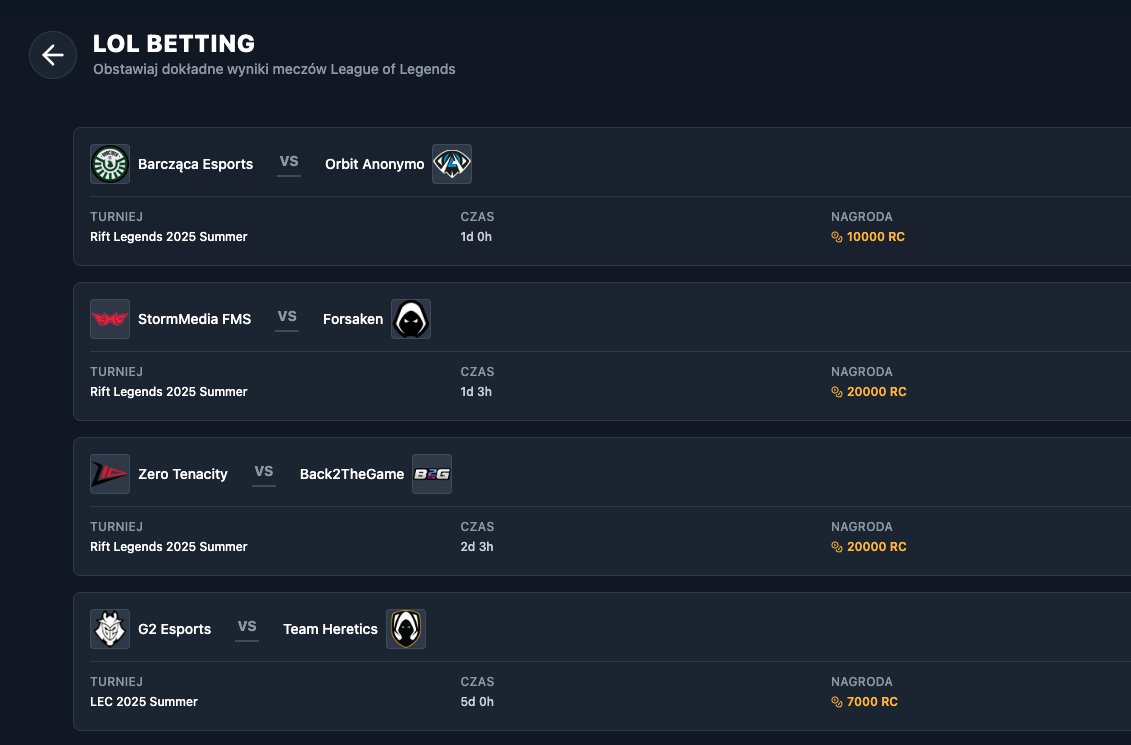
Task: Select the Orbit Anonymo team logo
Action: 452,164
